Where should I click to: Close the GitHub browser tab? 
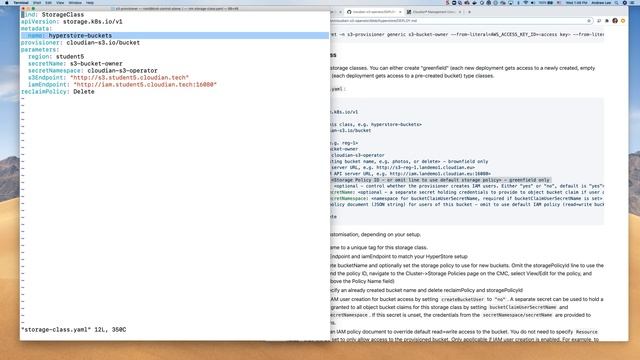[x=400, y=12]
